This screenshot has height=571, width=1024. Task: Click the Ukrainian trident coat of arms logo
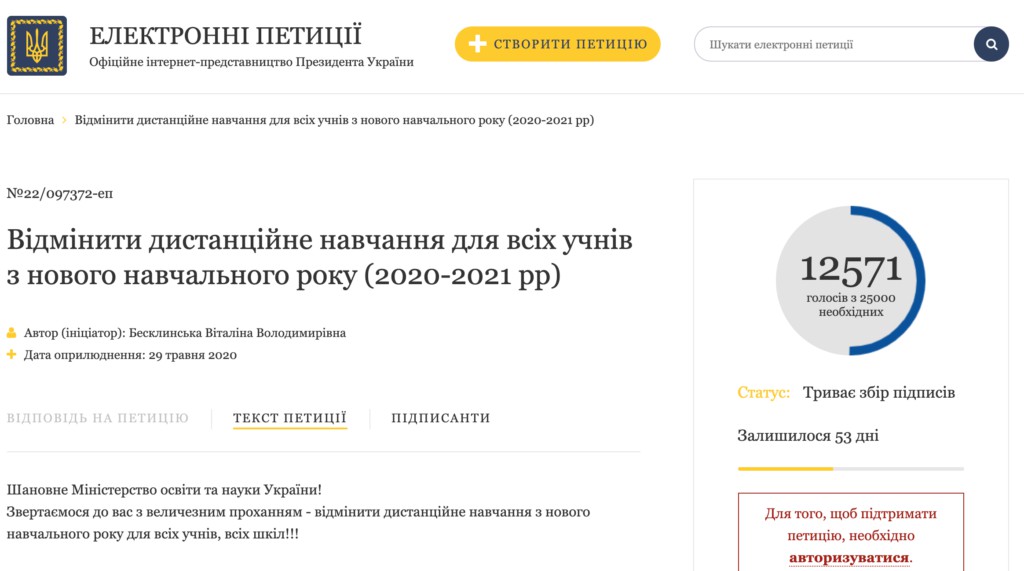click(37, 46)
